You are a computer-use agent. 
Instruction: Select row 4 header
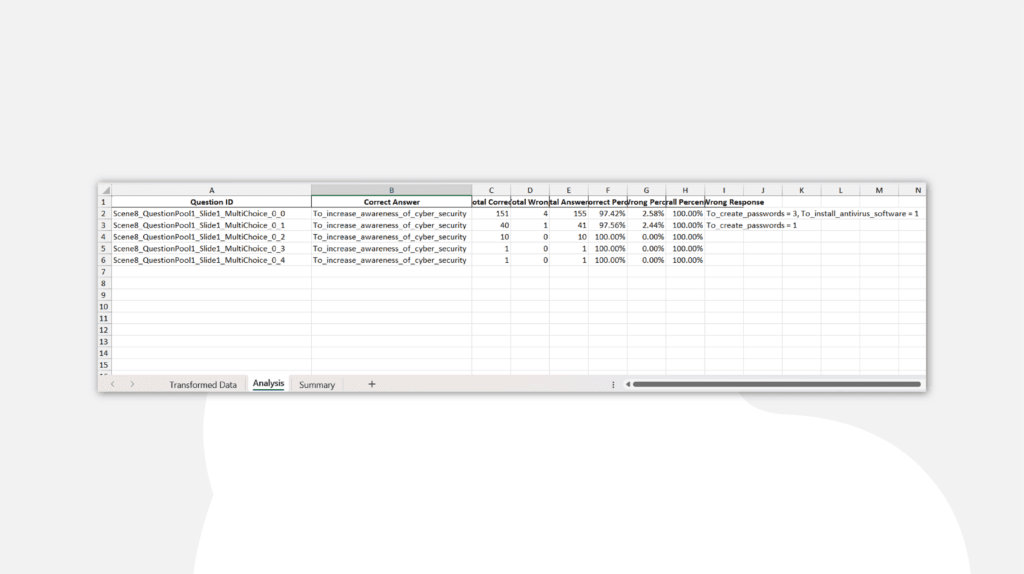tap(103, 237)
